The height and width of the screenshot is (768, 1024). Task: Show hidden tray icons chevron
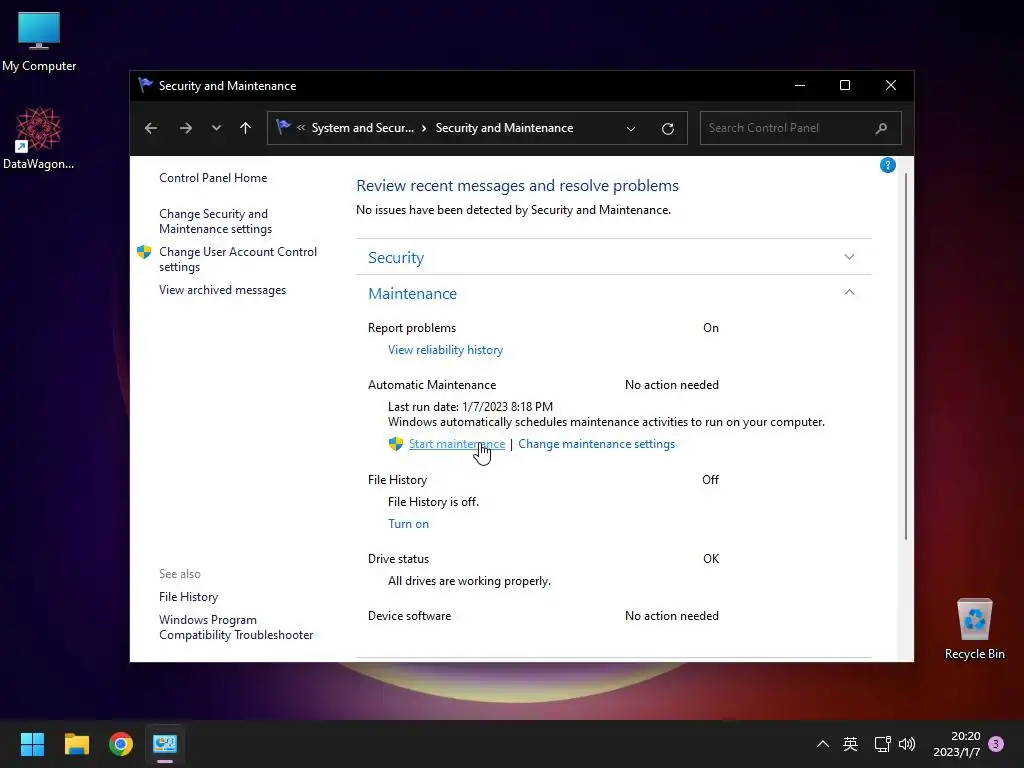(823, 744)
